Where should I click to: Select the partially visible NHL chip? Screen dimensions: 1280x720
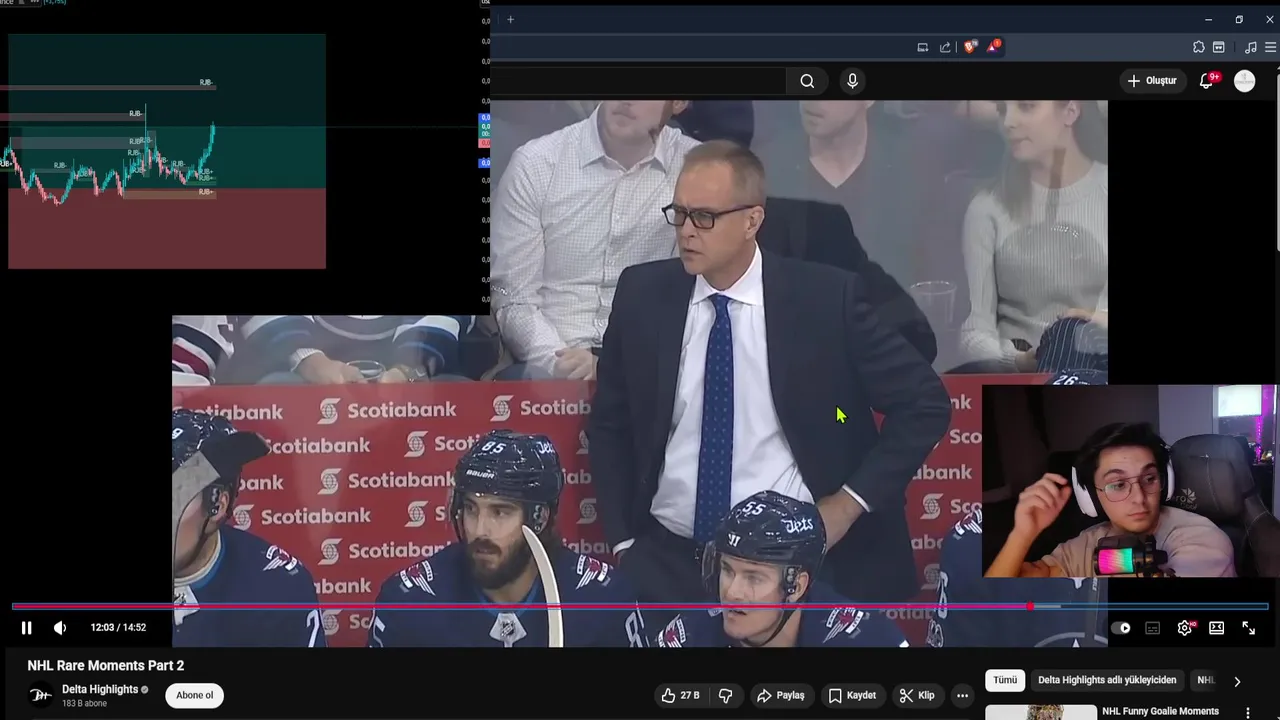(1205, 680)
